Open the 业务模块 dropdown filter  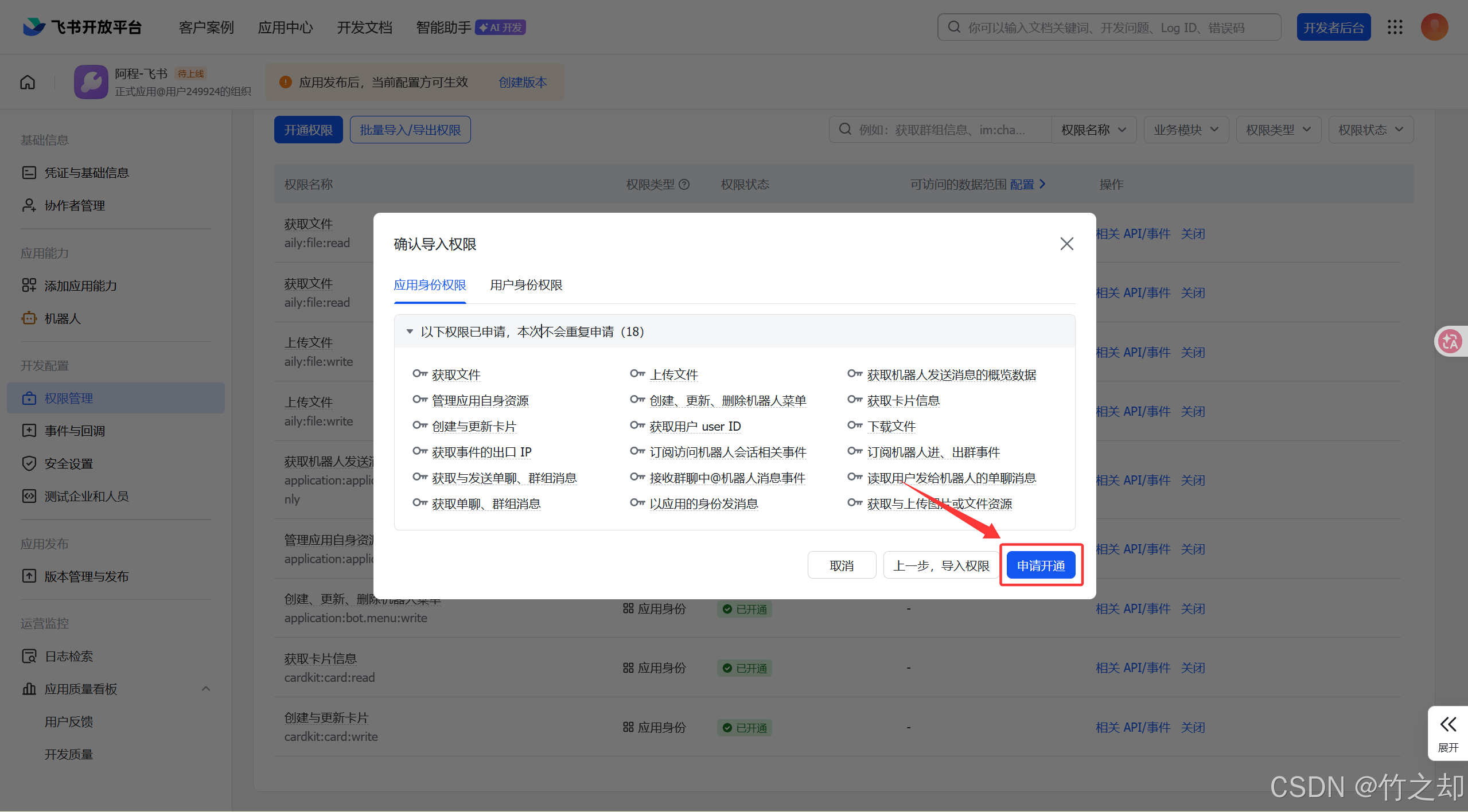point(1186,130)
